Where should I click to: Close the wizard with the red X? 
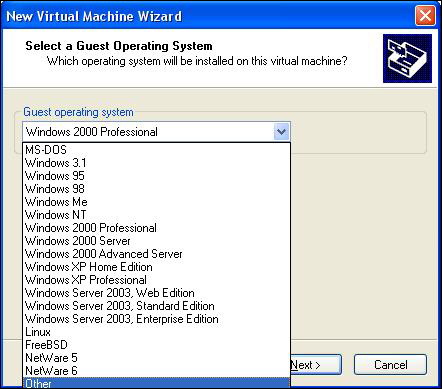click(425, 16)
